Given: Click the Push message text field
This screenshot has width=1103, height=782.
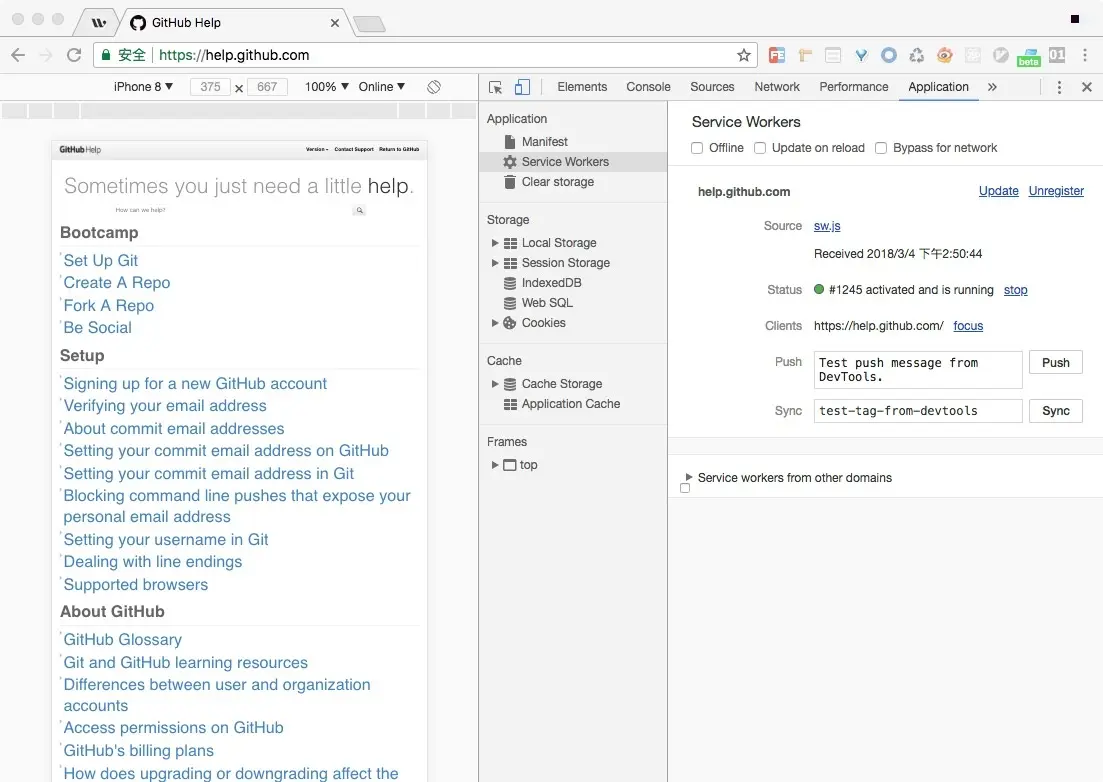Looking at the screenshot, I should point(917,370).
